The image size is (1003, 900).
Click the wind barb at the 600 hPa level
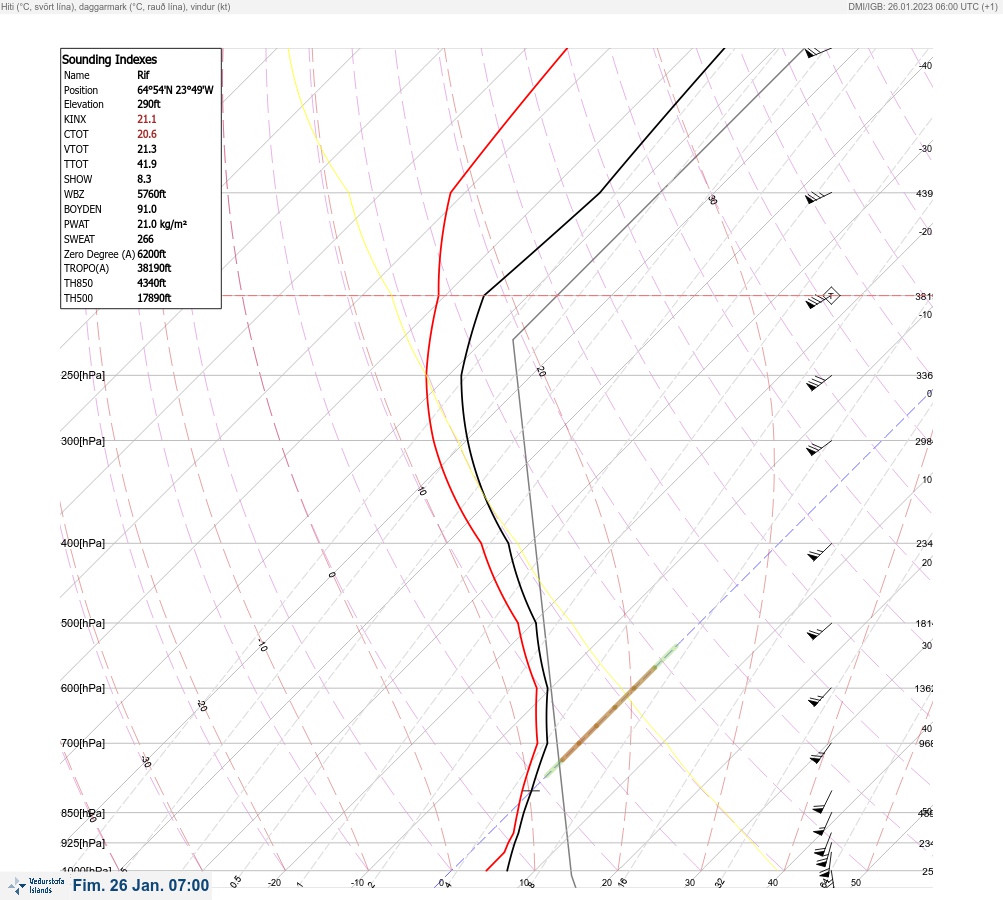820,697
